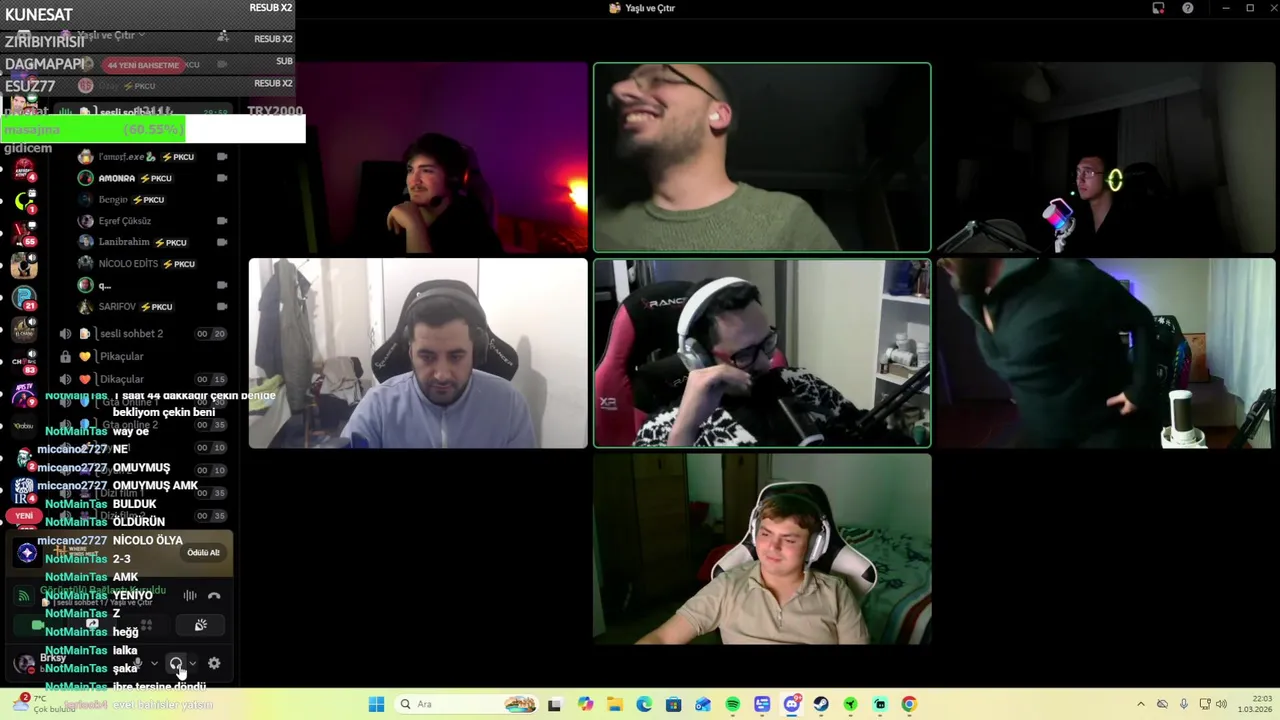This screenshot has height=720, width=1280.
Task: Open volume control in system tray
Action: (1221, 704)
